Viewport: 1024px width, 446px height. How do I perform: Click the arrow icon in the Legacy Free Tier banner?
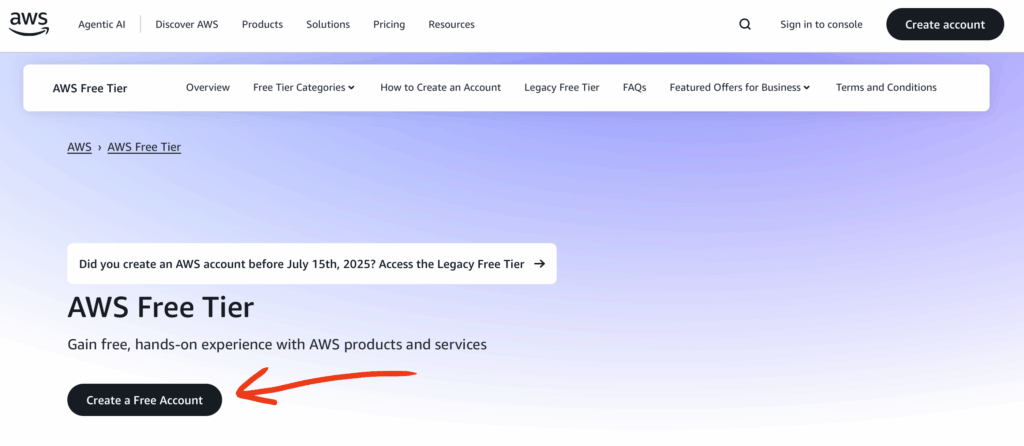pyautogui.click(x=540, y=264)
